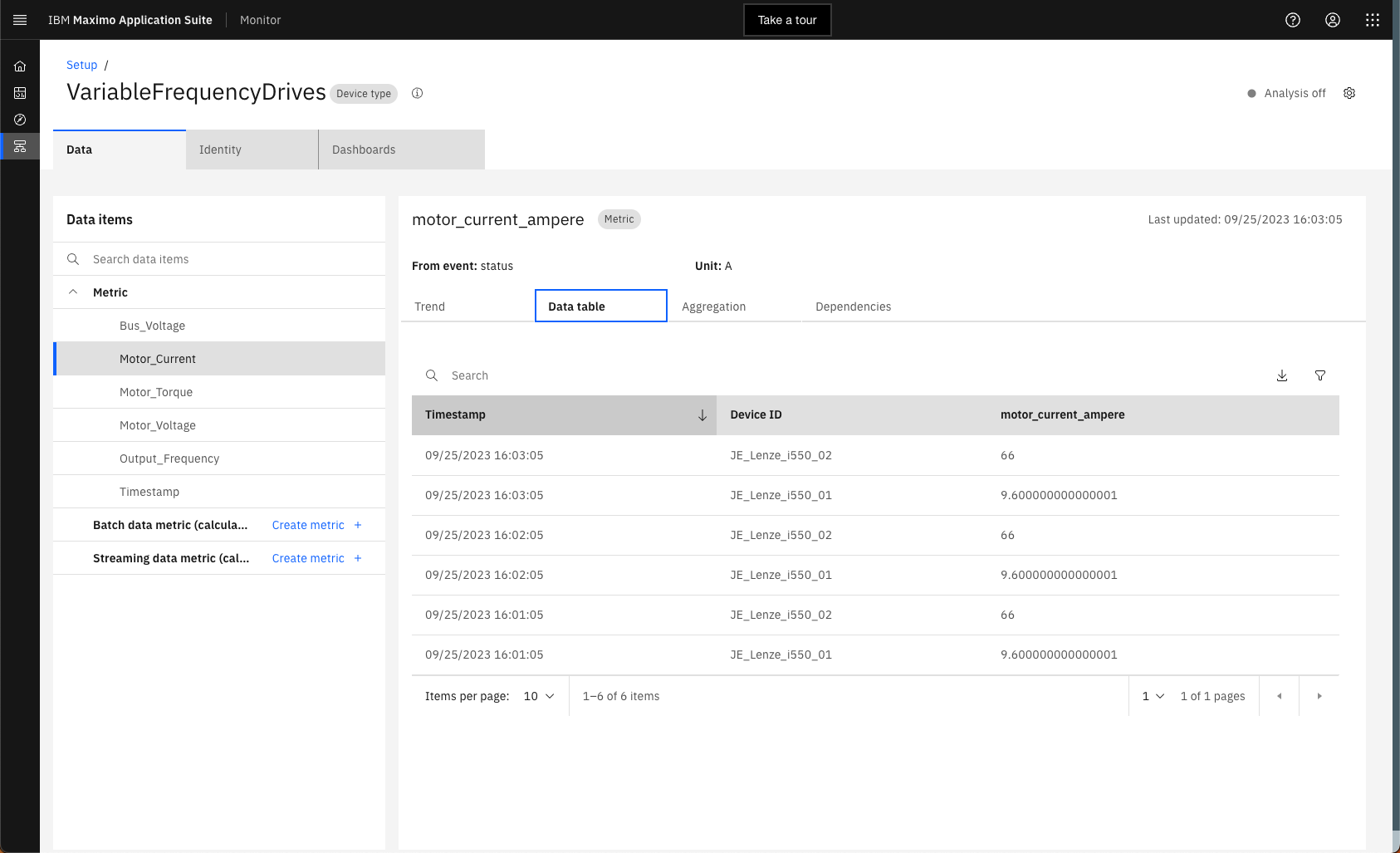This screenshot has width=1400, height=853.
Task: Click the Metric tag beside motor_current_ampere
Action: (619, 219)
